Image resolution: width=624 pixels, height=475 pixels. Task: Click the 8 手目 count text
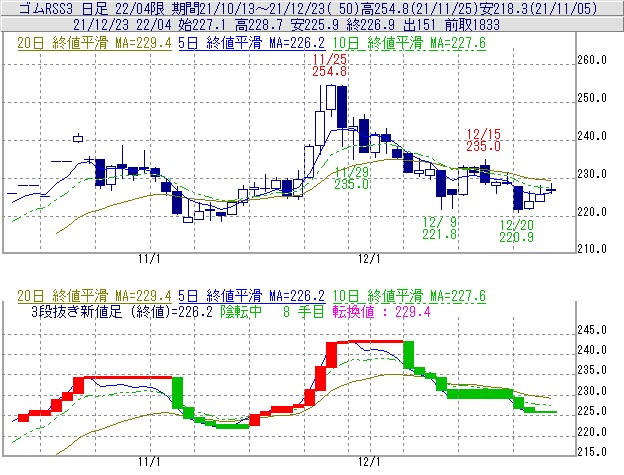point(304,311)
